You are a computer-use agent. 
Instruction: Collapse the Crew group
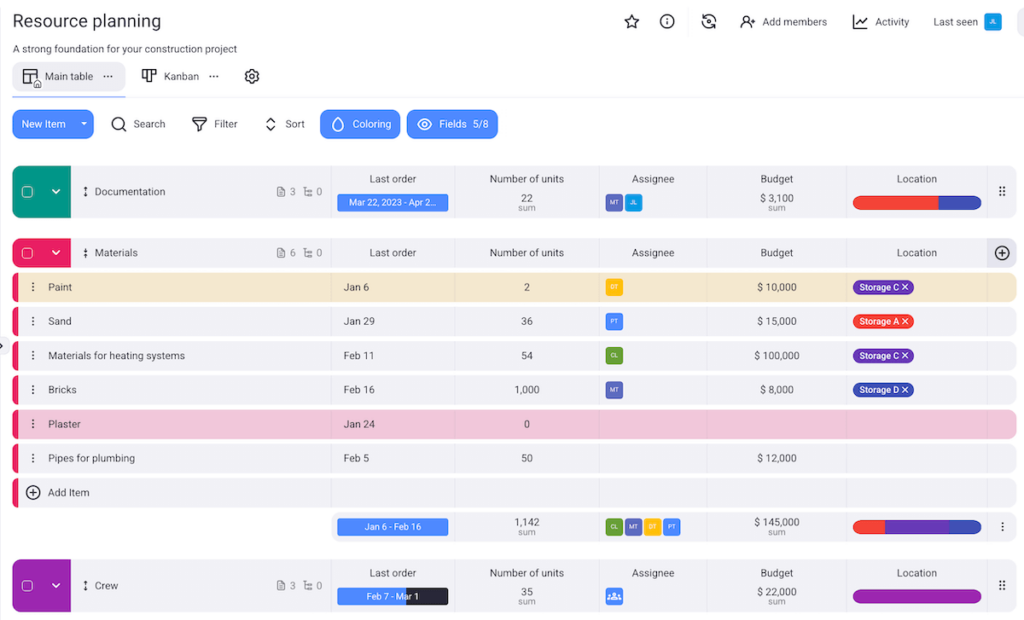56,585
